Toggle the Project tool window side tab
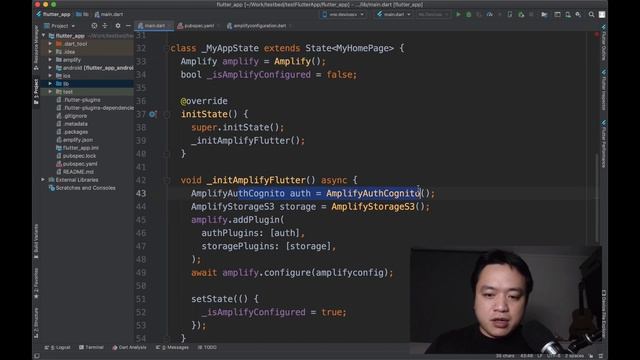The image size is (640, 360). pos(36,92)
